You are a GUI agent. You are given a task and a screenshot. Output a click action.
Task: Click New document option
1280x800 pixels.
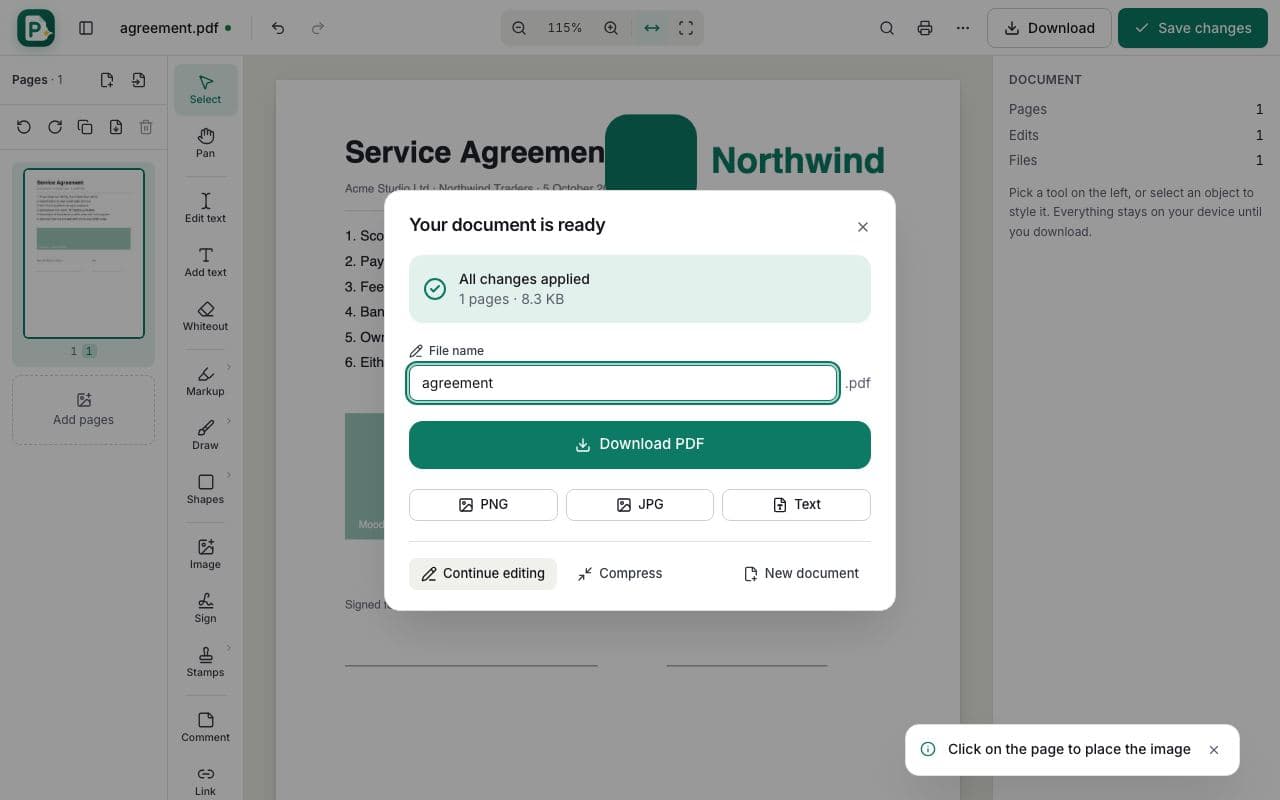pos(802,573)
